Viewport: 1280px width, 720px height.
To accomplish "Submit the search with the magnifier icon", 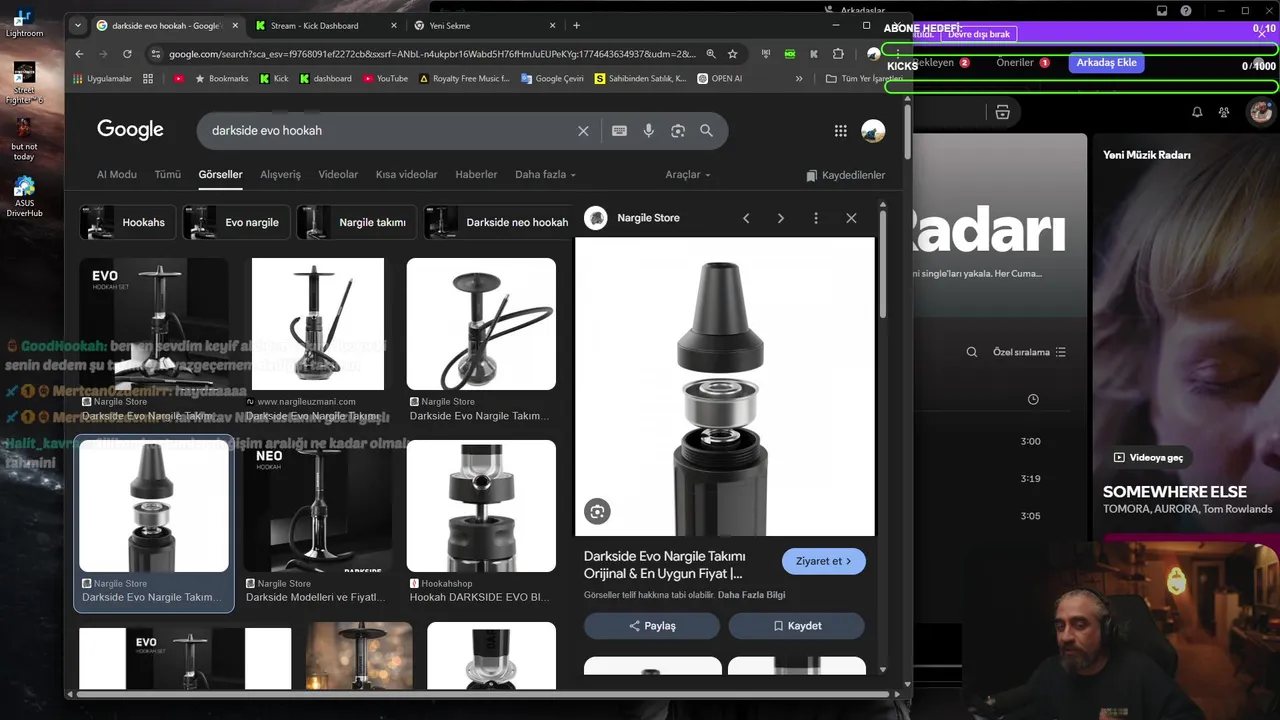I will (706, 130).
